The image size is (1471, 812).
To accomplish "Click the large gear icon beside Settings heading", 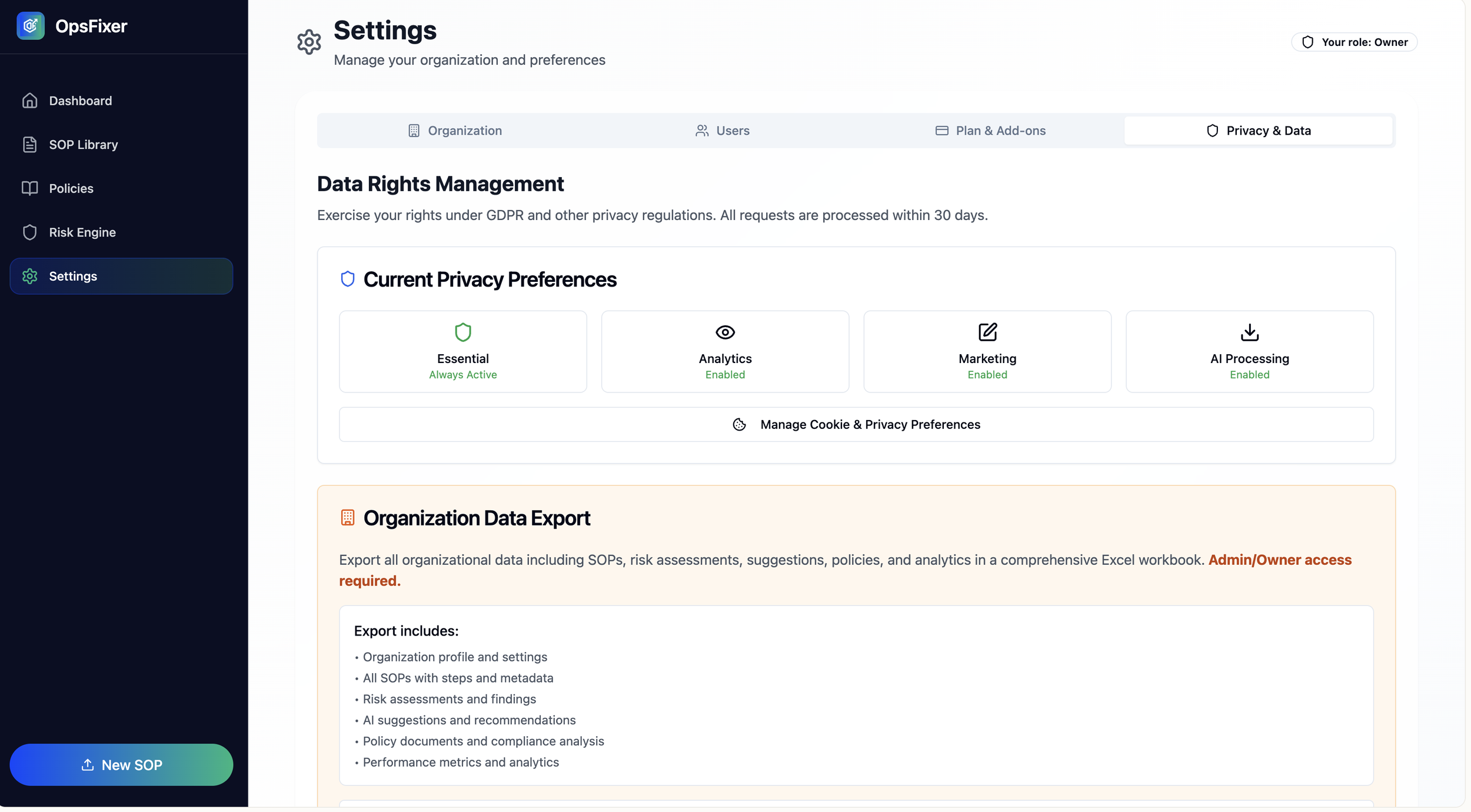I will tap(309, 42).
